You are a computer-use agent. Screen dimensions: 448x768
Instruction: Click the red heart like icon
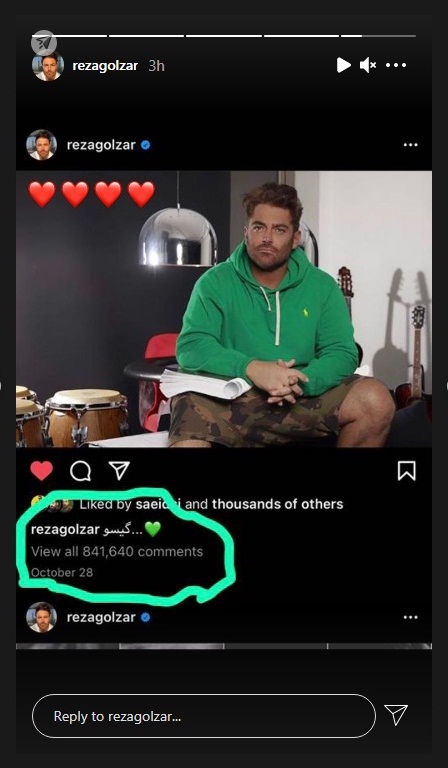tap(42, 471)
